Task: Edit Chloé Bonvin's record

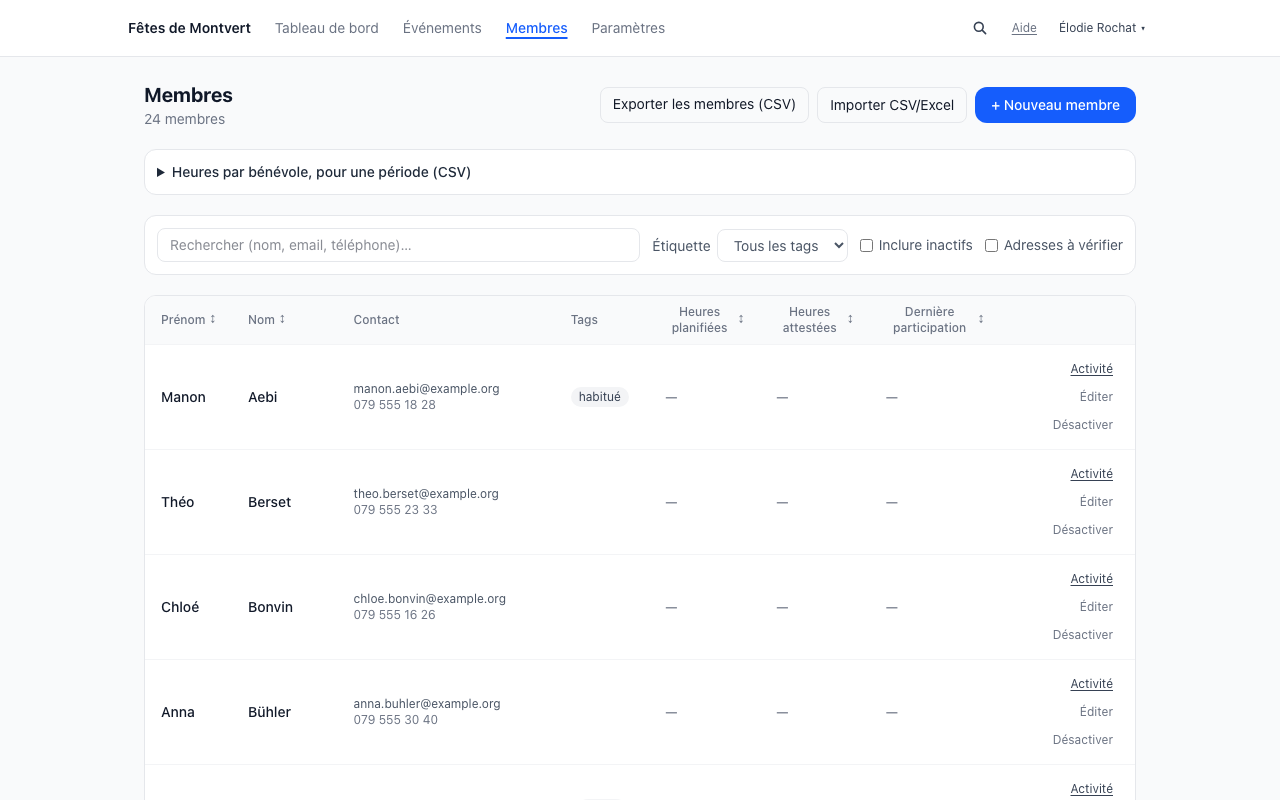Action: point(1096,607)
